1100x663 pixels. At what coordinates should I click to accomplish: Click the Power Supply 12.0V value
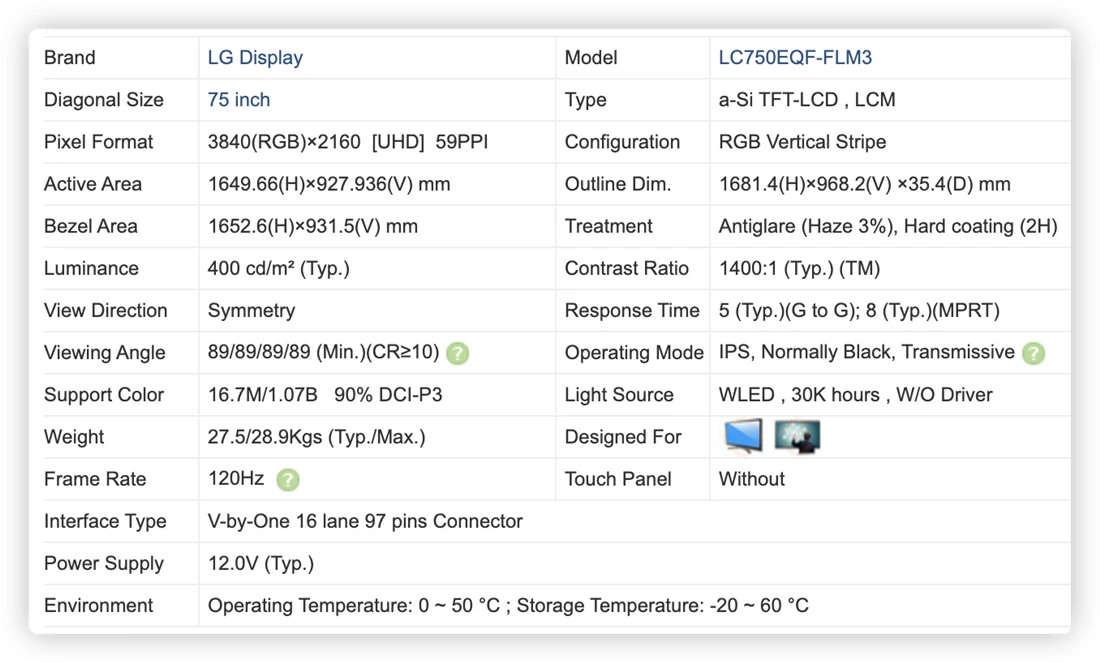[261, 563]
